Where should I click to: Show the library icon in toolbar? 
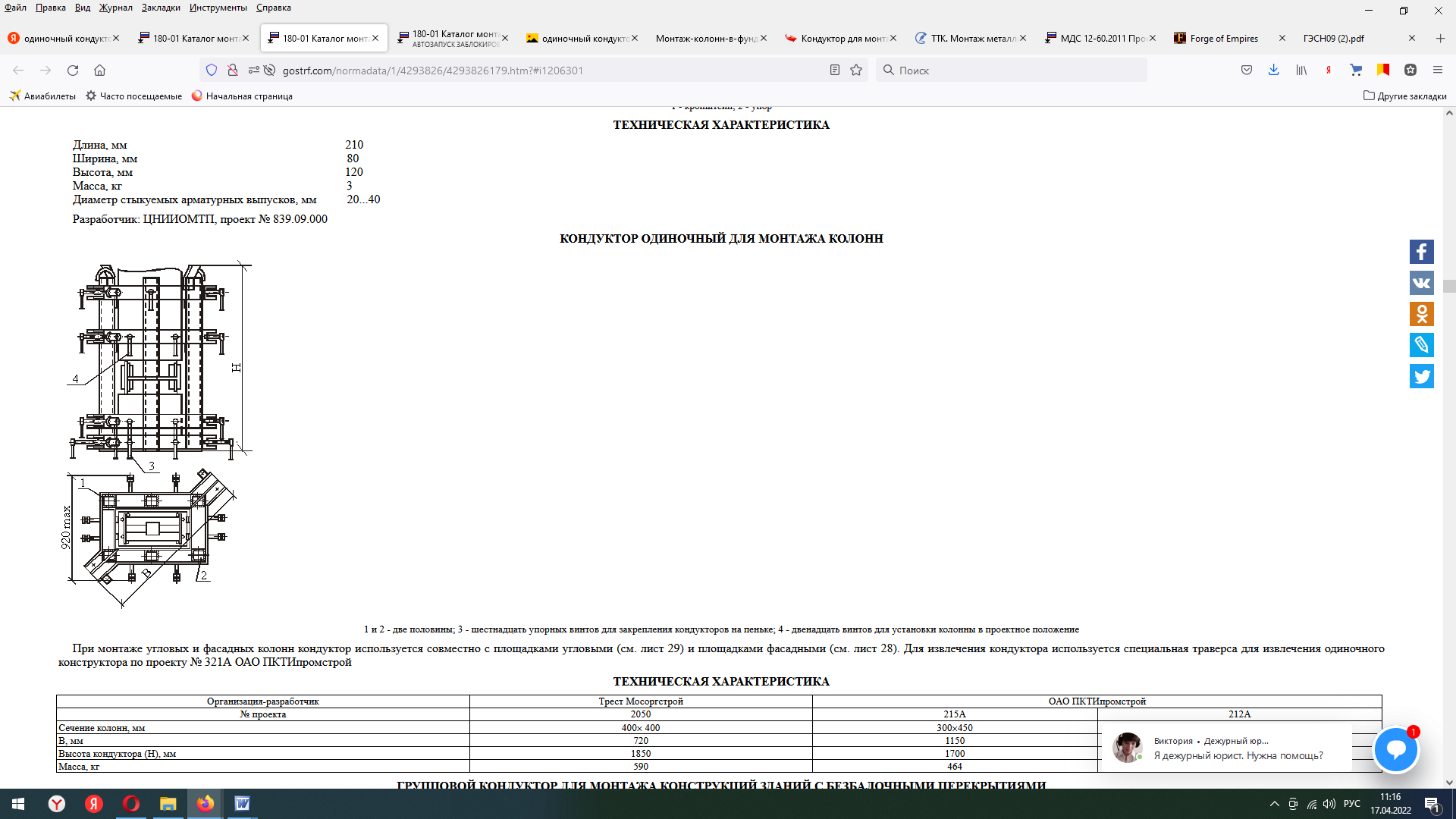pos(1301,71)
